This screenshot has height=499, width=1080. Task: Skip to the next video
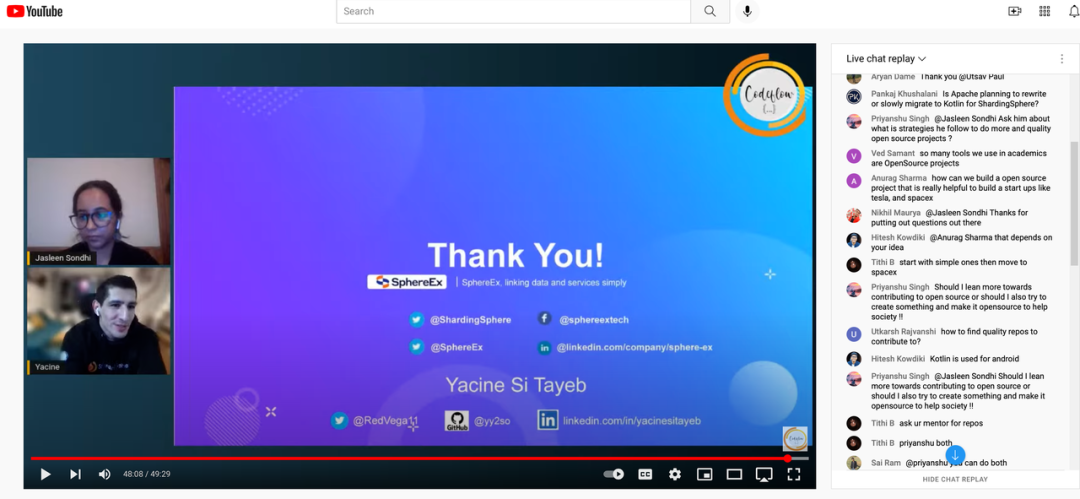tap(75, 474)
